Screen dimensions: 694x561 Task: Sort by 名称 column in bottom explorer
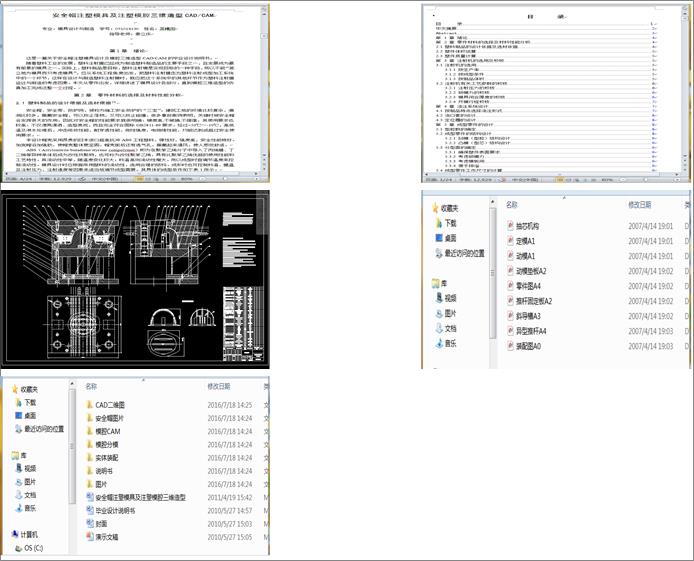click(x=91, y=385)
